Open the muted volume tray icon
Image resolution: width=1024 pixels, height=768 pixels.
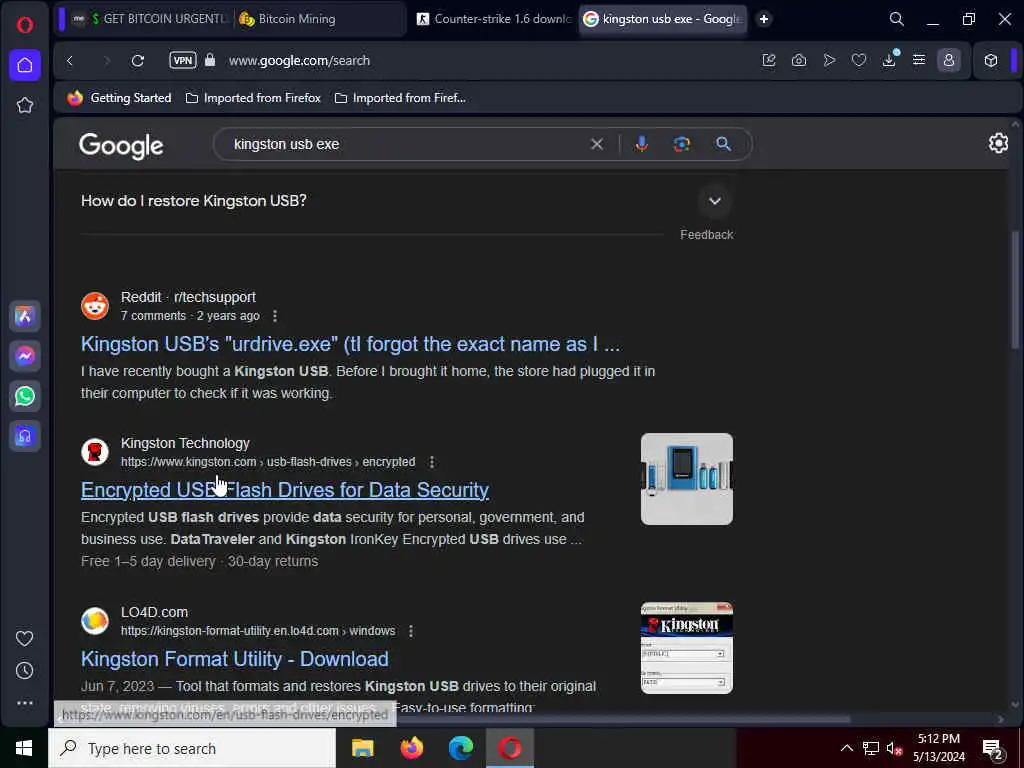[894, 748]
